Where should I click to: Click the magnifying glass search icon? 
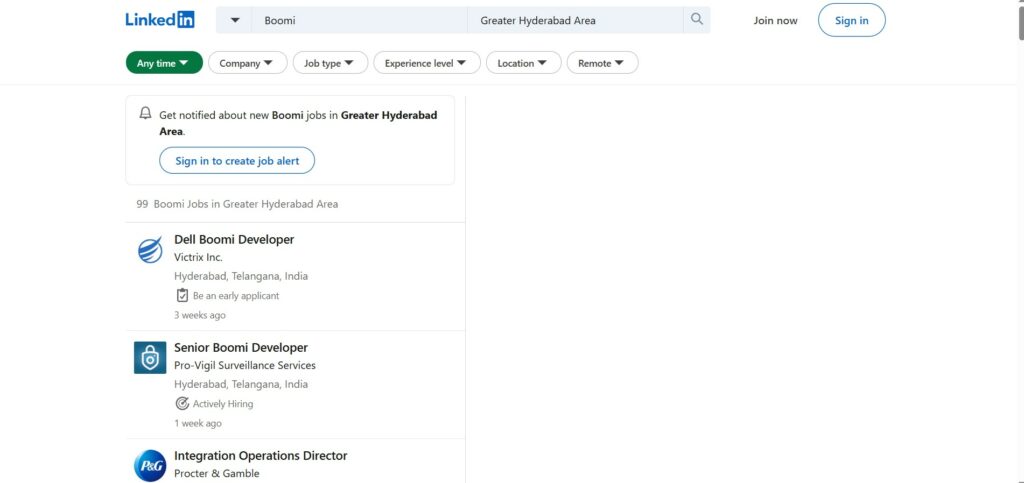(x=696, y=20)
